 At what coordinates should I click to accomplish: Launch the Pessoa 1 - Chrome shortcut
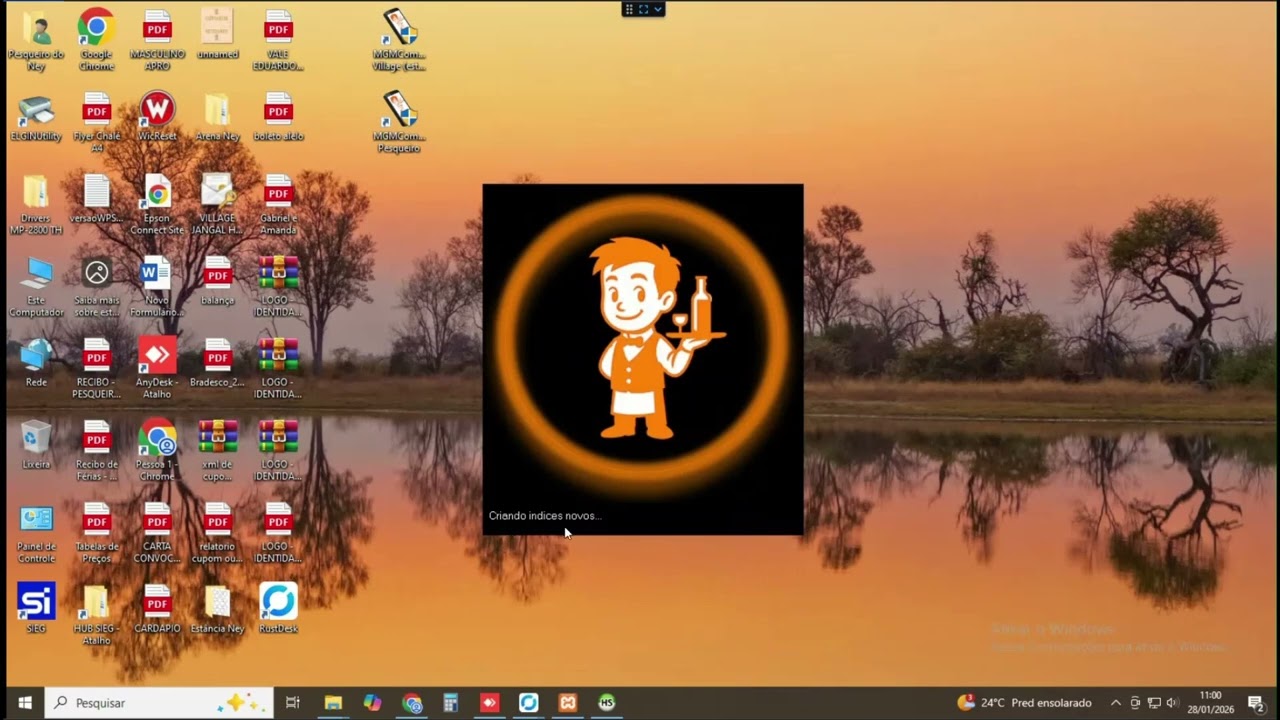tap(157, 451)
